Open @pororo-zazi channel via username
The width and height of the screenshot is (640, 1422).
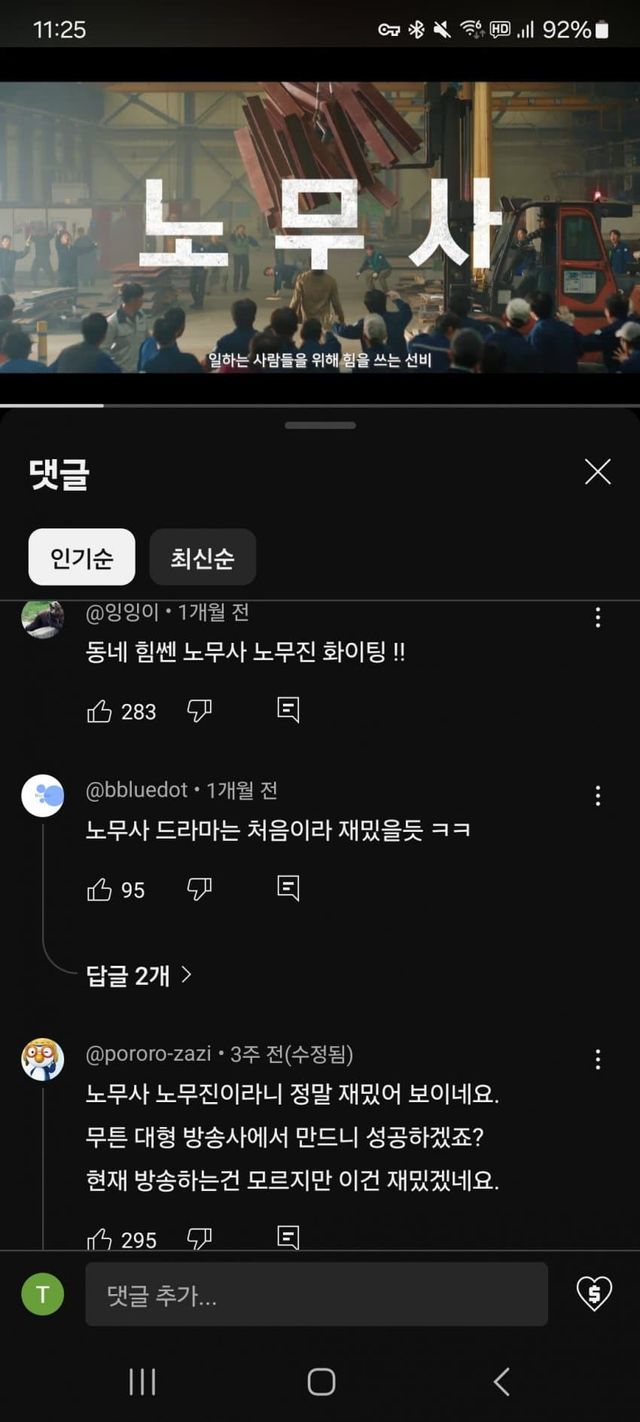(148, 1054)
